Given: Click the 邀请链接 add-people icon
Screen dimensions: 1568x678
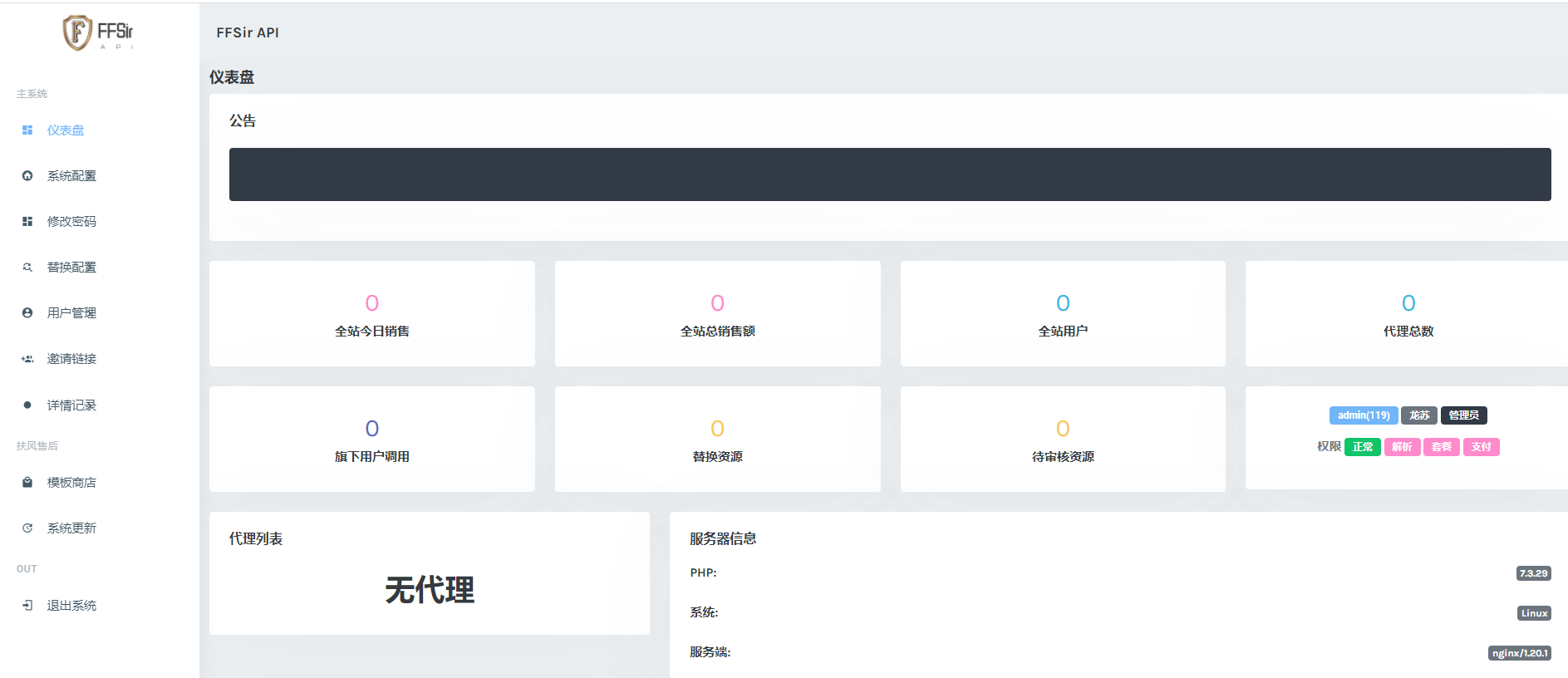Looking at the screenshot, I should pos(27,359).
